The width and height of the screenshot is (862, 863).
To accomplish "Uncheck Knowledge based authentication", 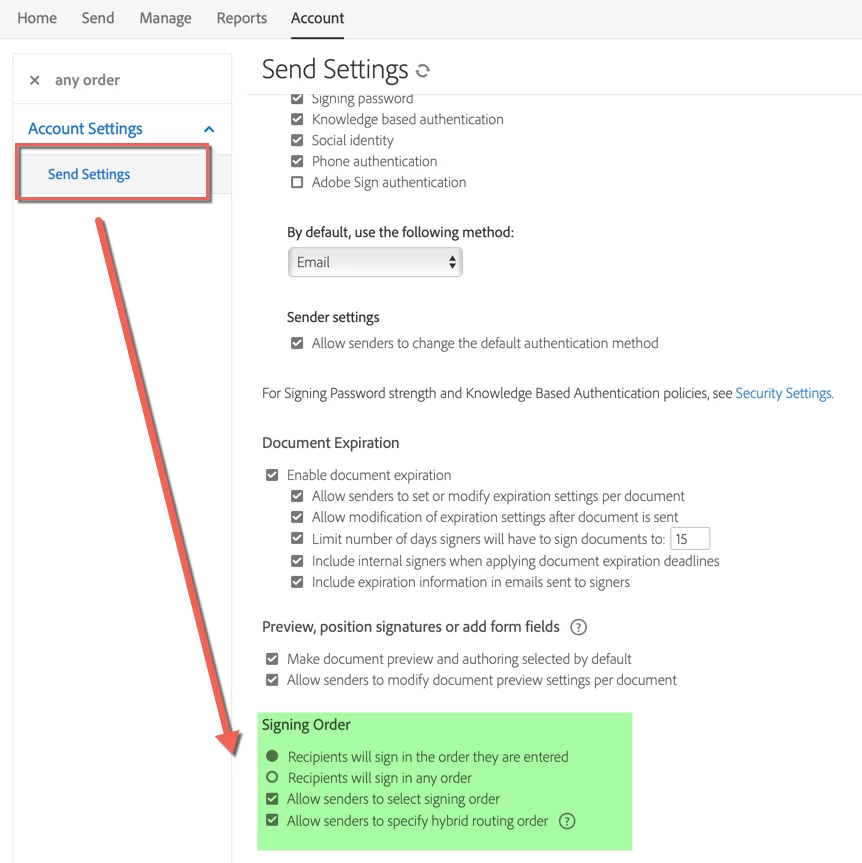I will click(x=297, y=119).
